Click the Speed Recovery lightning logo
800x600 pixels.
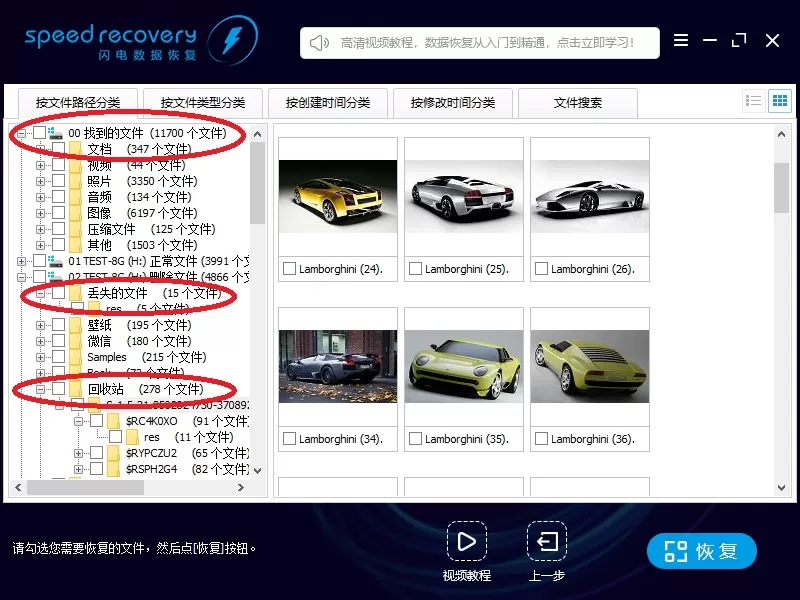(x=232, y=40)
